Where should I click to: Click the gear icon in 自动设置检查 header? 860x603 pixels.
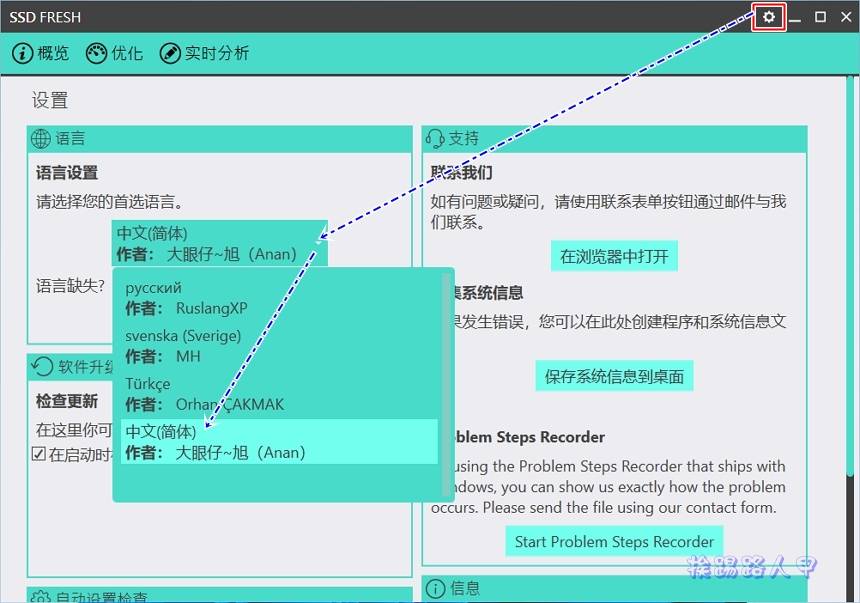(x=41, y=597)
